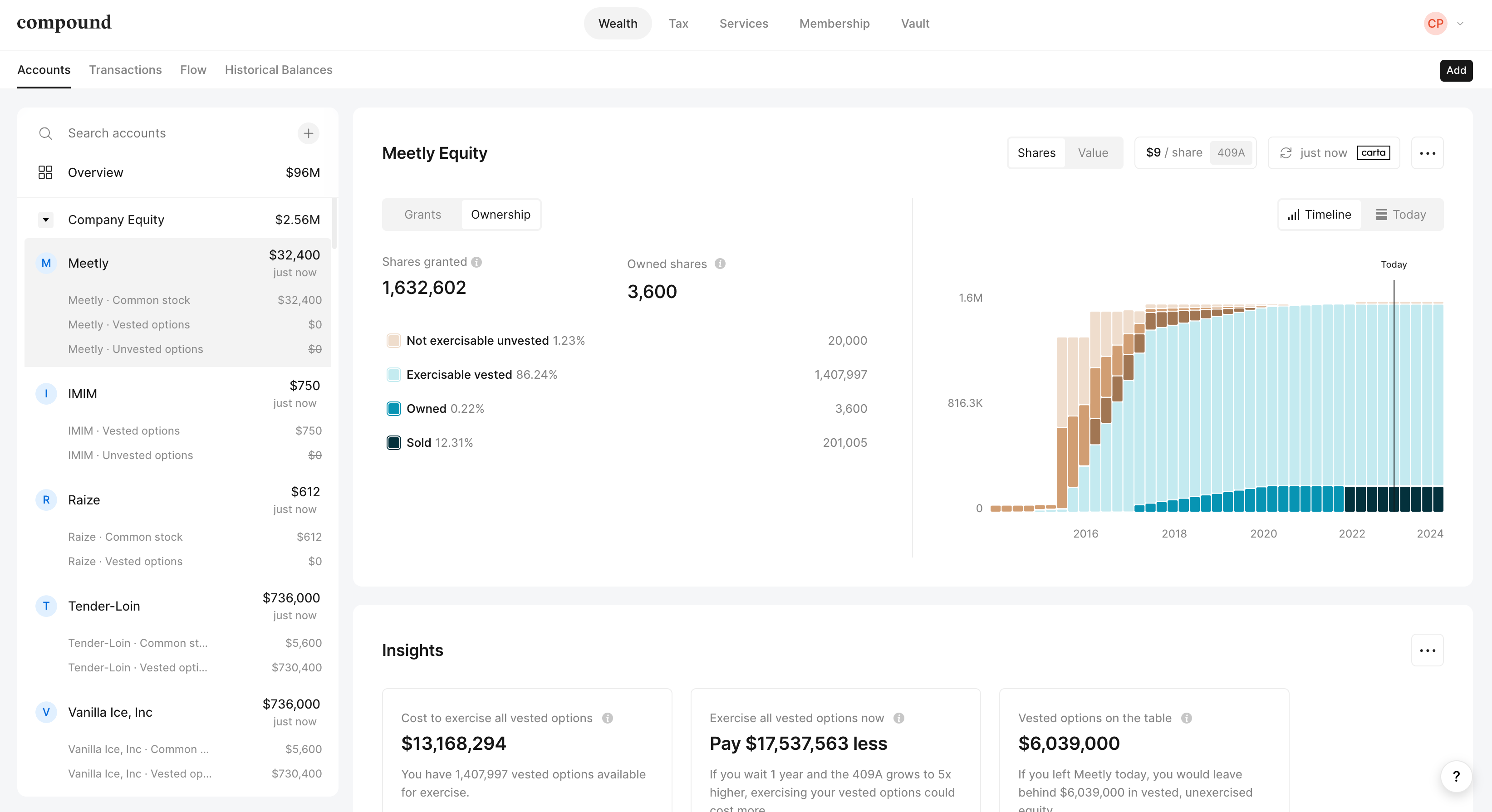The height and width of the screenshot is (812, 1492).
Task: Select the Ownership toggle
Action: 501,215
